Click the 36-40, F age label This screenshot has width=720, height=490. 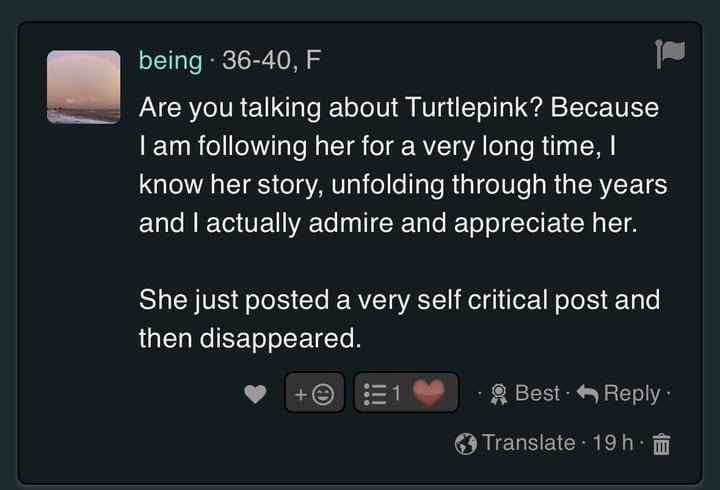(271, 60)
